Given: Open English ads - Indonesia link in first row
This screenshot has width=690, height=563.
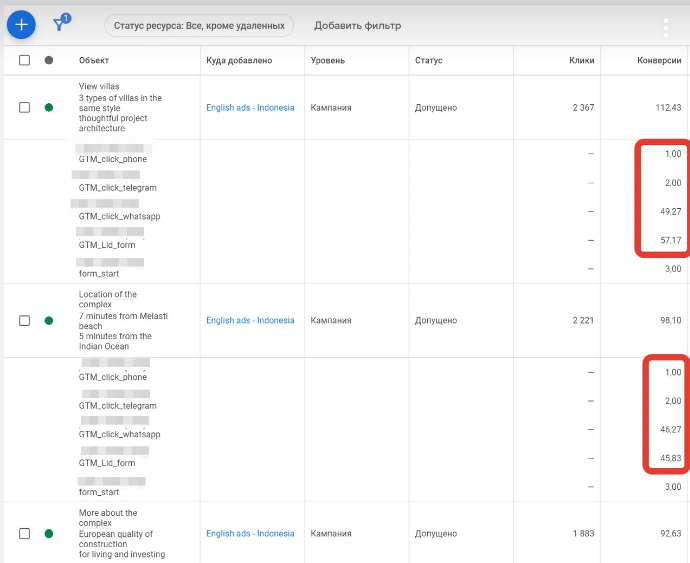Looking at the screenshot, I should click(250, 108).
